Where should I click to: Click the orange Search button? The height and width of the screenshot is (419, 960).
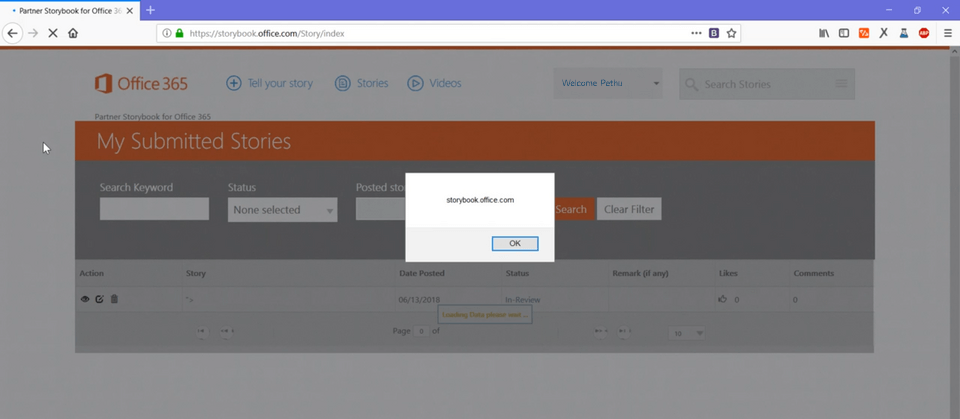pyautogui.click(x=574, y=209)
